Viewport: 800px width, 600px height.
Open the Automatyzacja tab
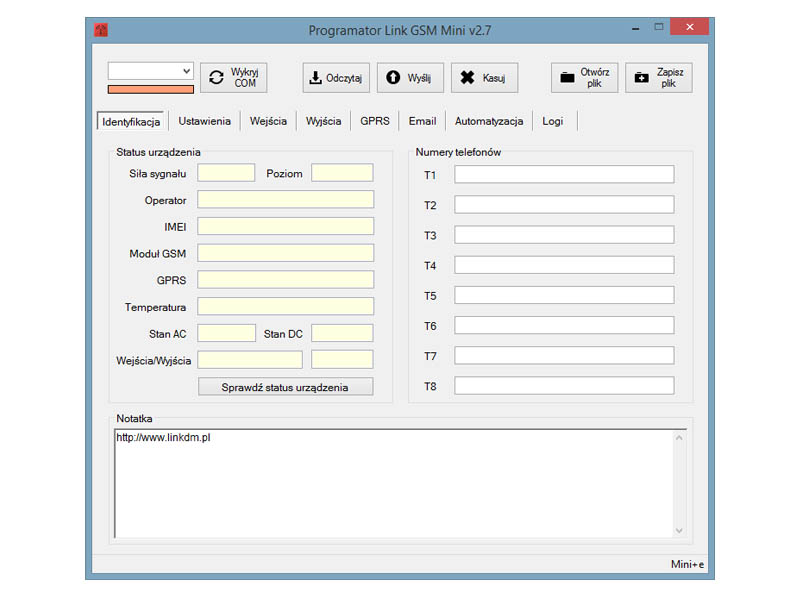coord(489,121)
